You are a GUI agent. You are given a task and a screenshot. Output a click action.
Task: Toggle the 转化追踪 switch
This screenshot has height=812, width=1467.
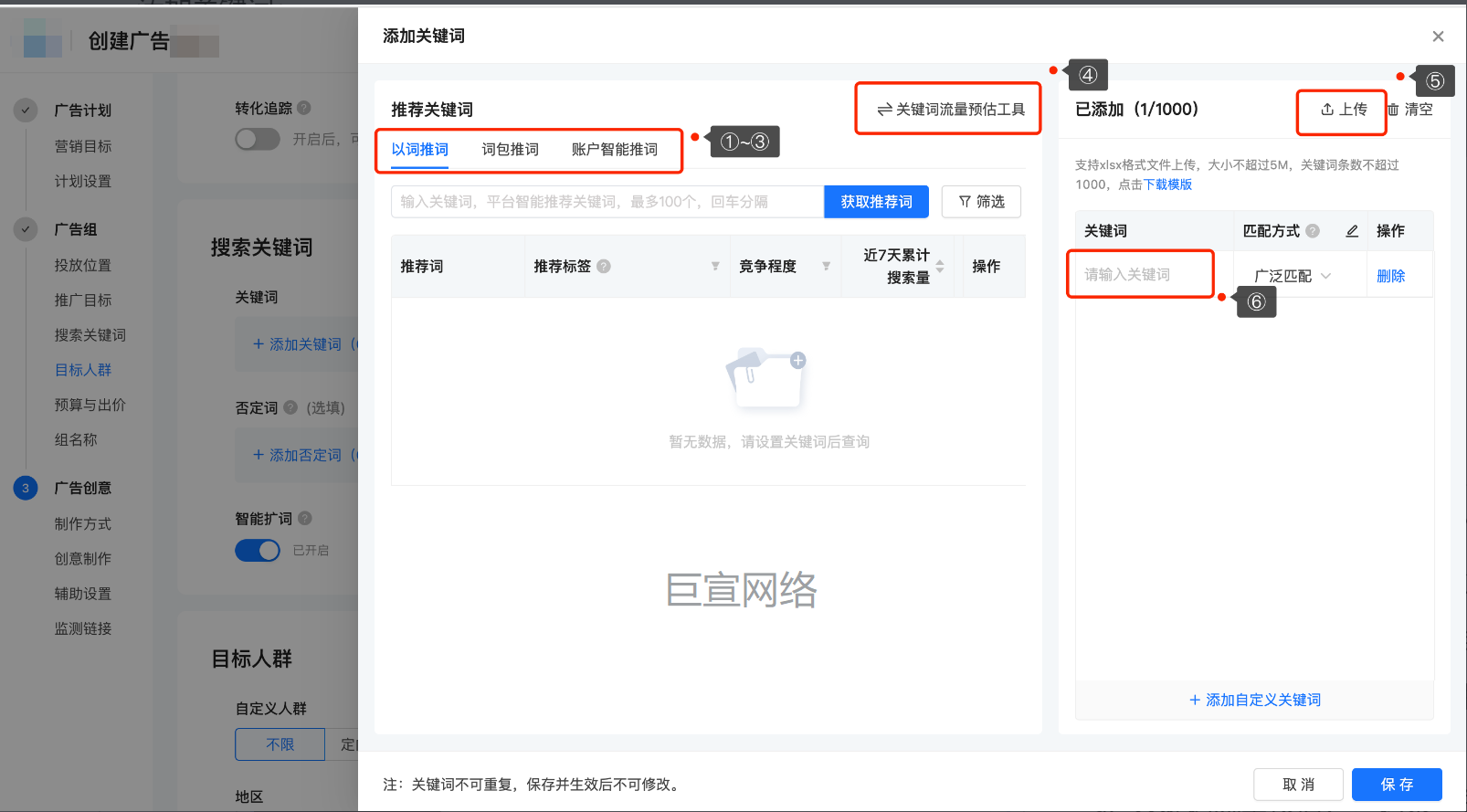tap(258, 139)
